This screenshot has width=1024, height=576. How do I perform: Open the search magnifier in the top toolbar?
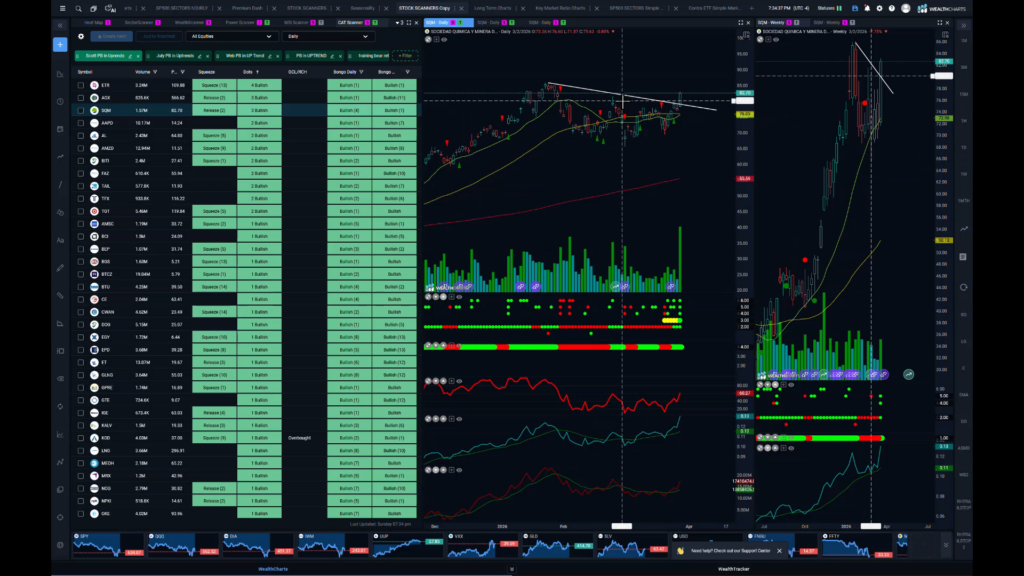click(x=79, y=8)
